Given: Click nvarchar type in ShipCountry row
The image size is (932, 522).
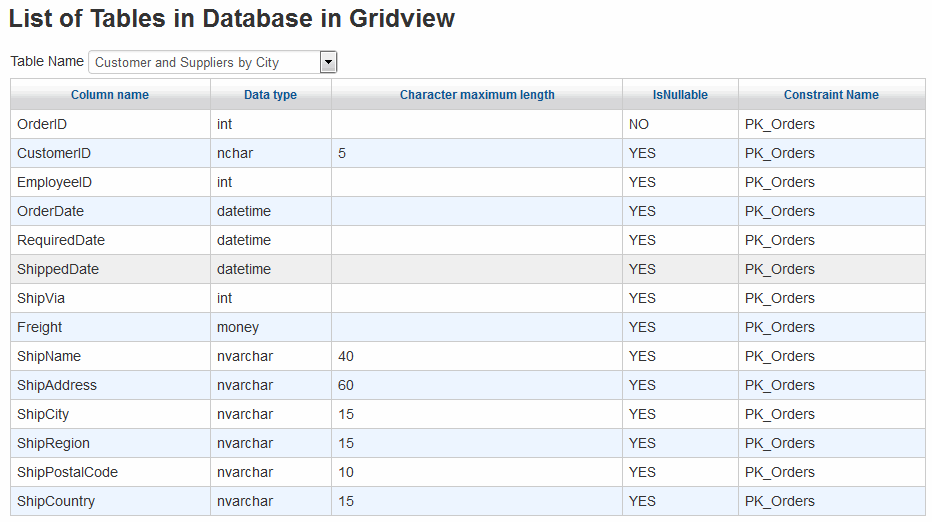Looking at the screenshot, I should coord(271,501).
